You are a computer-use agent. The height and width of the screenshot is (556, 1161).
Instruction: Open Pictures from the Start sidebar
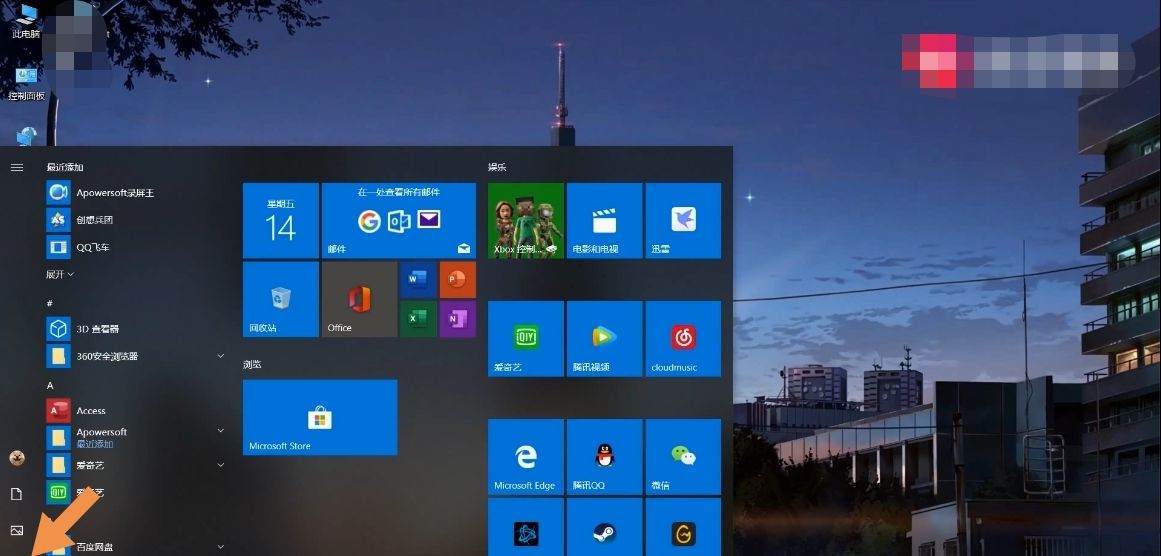tap(16, 530)
